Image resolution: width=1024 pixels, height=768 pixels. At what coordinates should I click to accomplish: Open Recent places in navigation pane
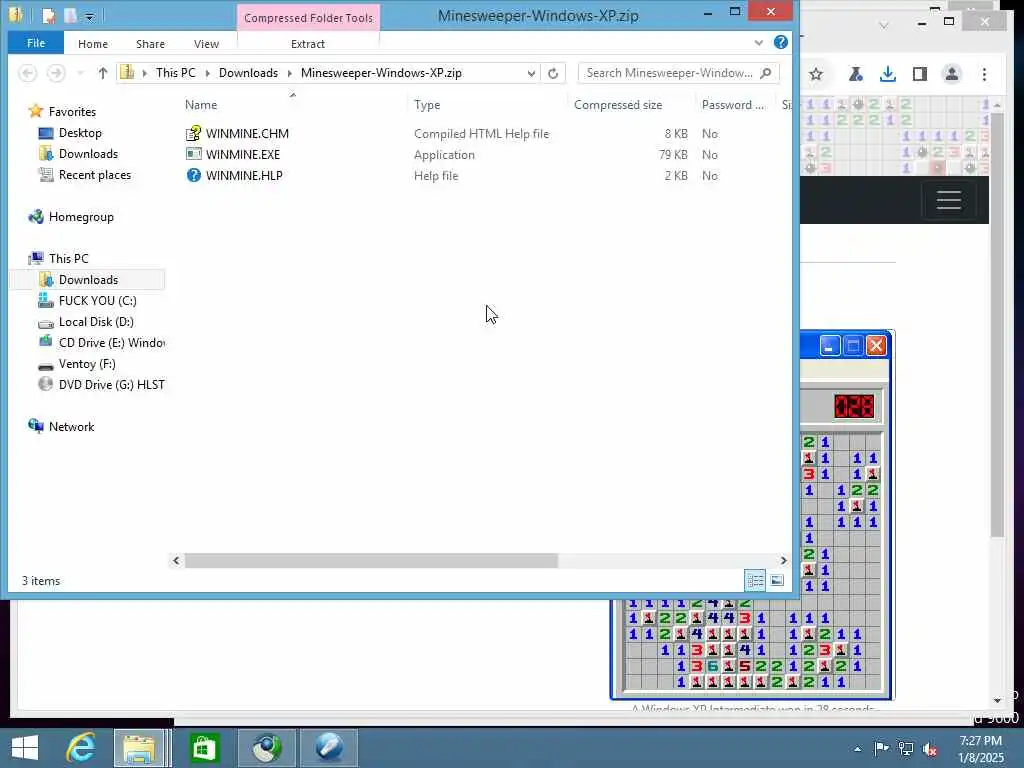click(x=95, y=174)
